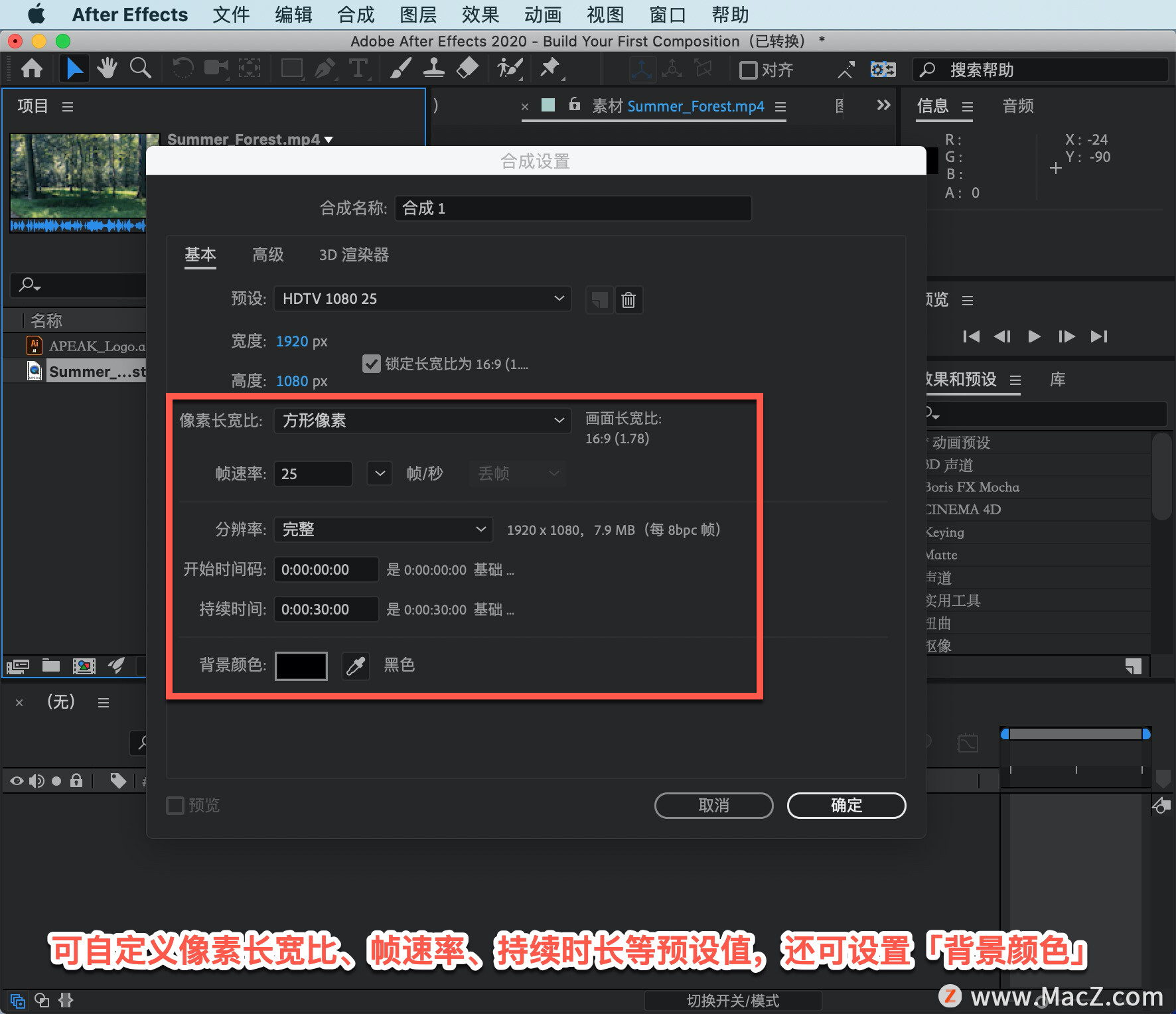
Task: Open the frame rate arrow dropdown
Action: 380,474
